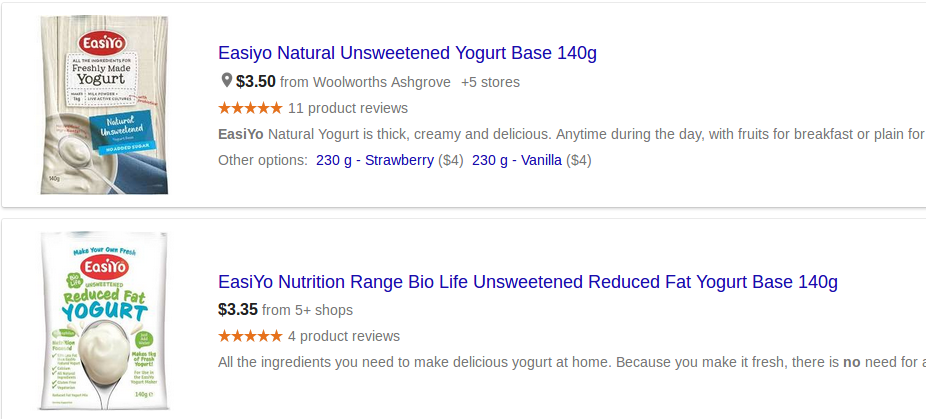The image size is (926, 419).
Task: Open the Easiyo Natural Unsweetened Yogurt Base link
Action: coord(407,53)
